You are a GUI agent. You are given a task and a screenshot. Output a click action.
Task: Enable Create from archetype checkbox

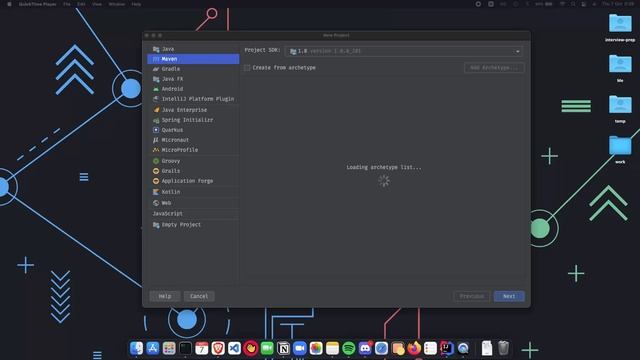tap(247, 68)
